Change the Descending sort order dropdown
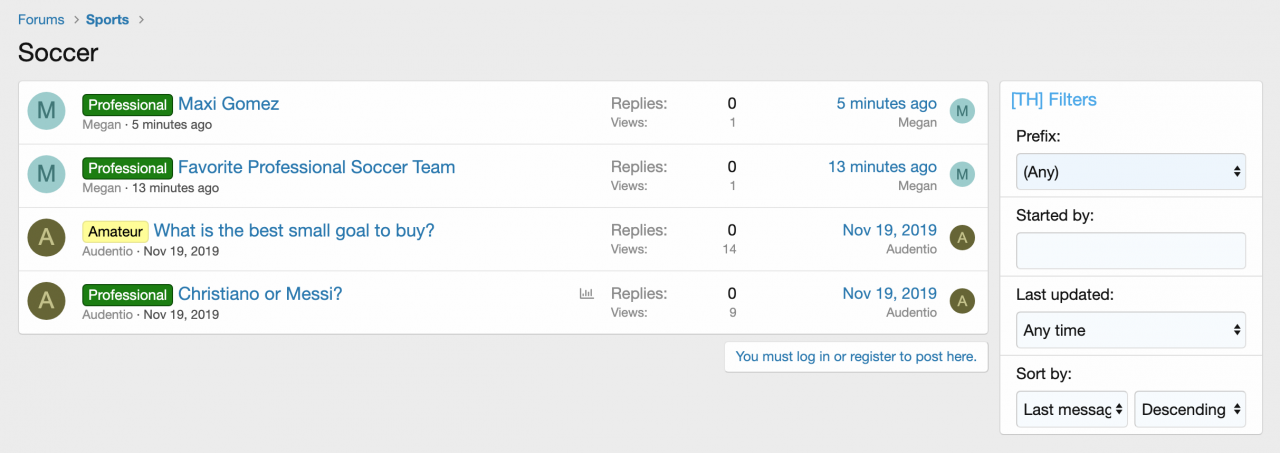1280x453 pixels. point(1190,409)
